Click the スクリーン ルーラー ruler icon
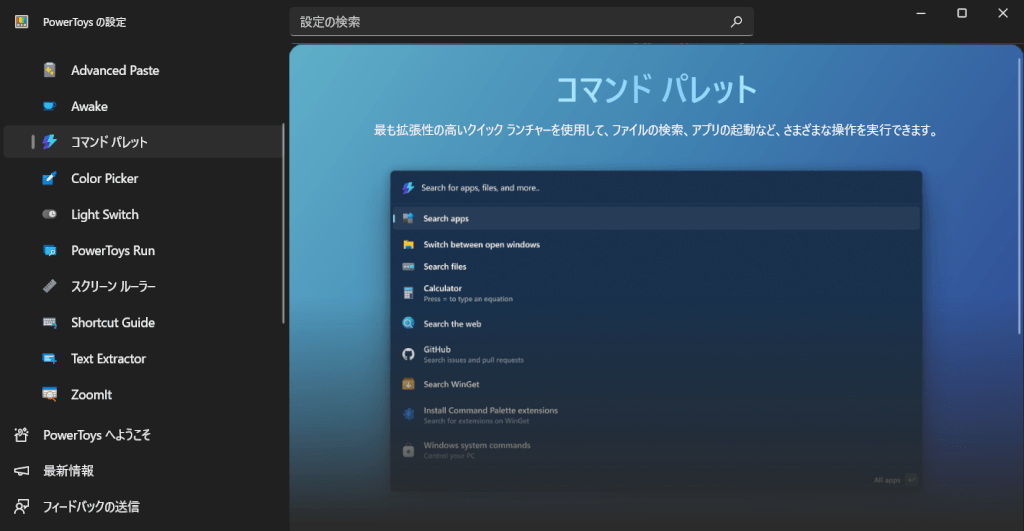The image size is (1024, 531). (50, 286)
